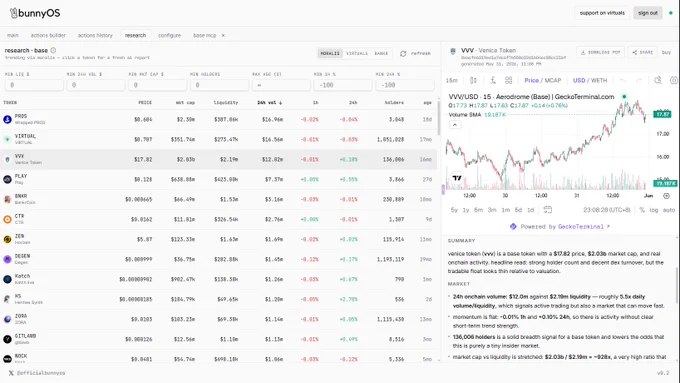This screenshot has width=680, height=383.
Task: Open the candlestick chart style selector
Action: pos(473,80)
